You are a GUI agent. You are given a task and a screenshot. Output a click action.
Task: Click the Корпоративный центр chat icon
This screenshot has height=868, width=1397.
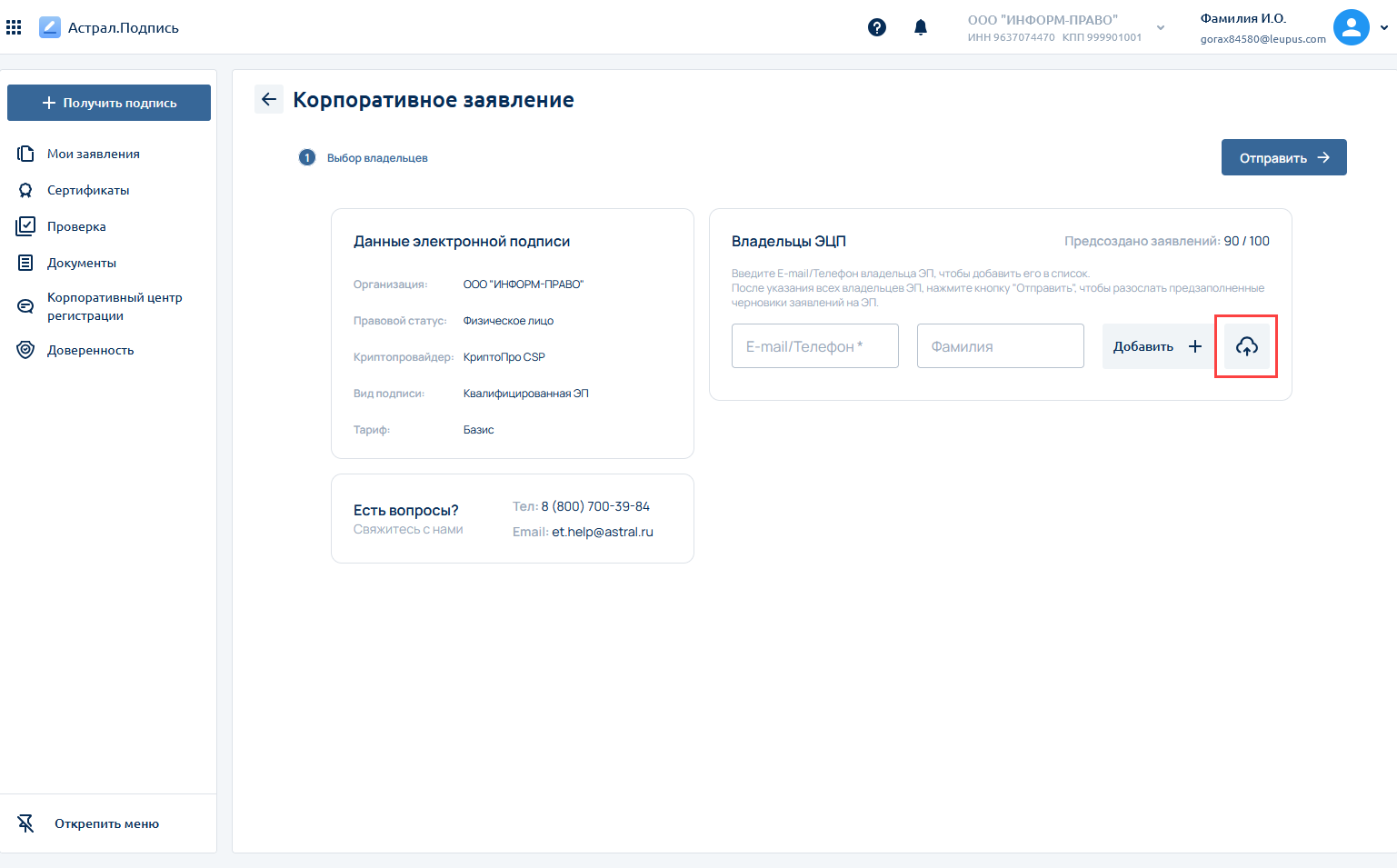(25, 306)
